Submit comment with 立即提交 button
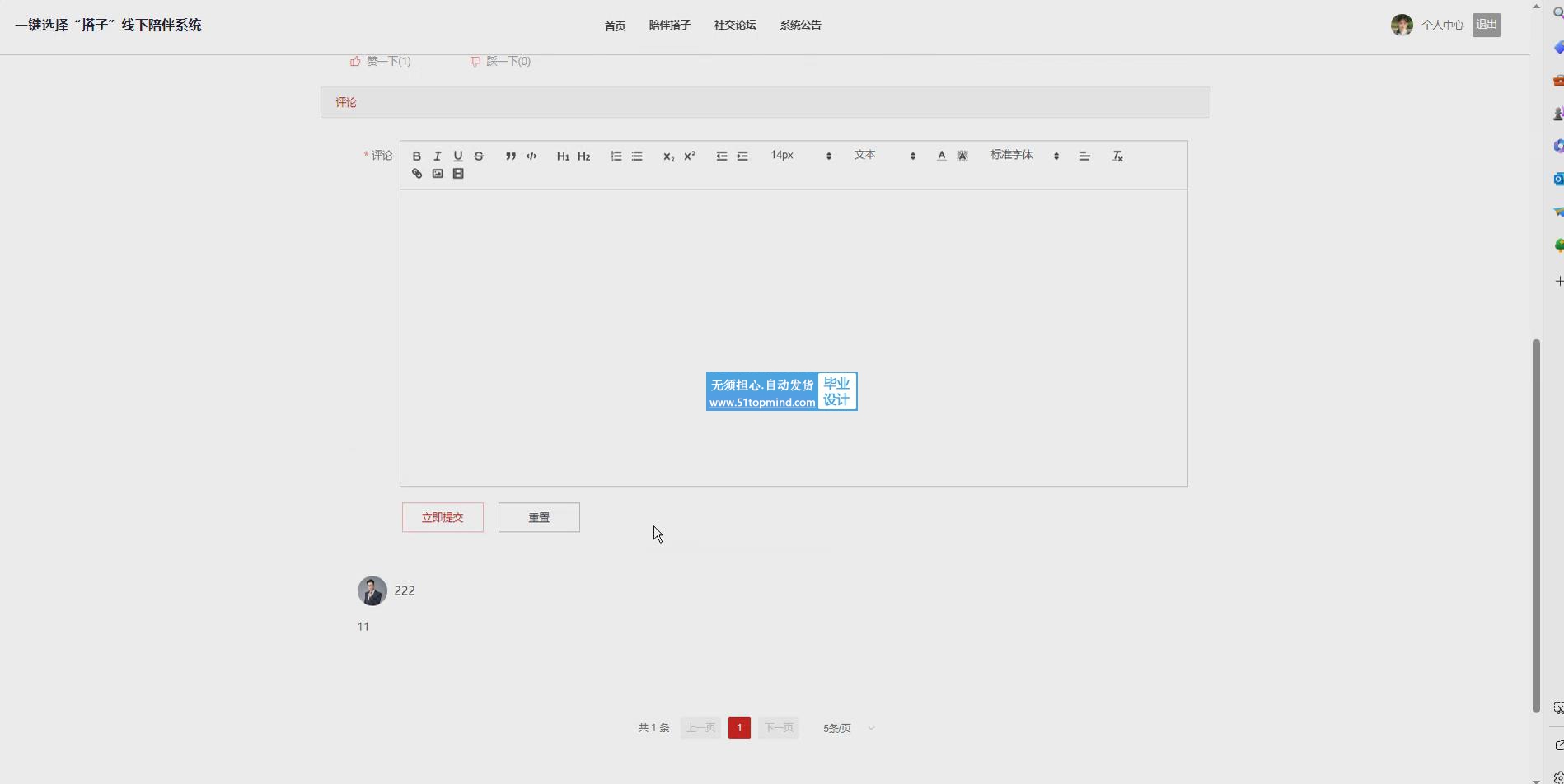The width and height of the screenshot is (1564, 784). coord(443,518)
